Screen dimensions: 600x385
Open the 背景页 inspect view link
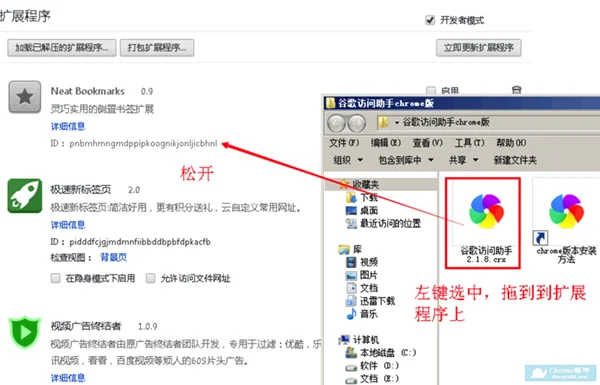113,257
